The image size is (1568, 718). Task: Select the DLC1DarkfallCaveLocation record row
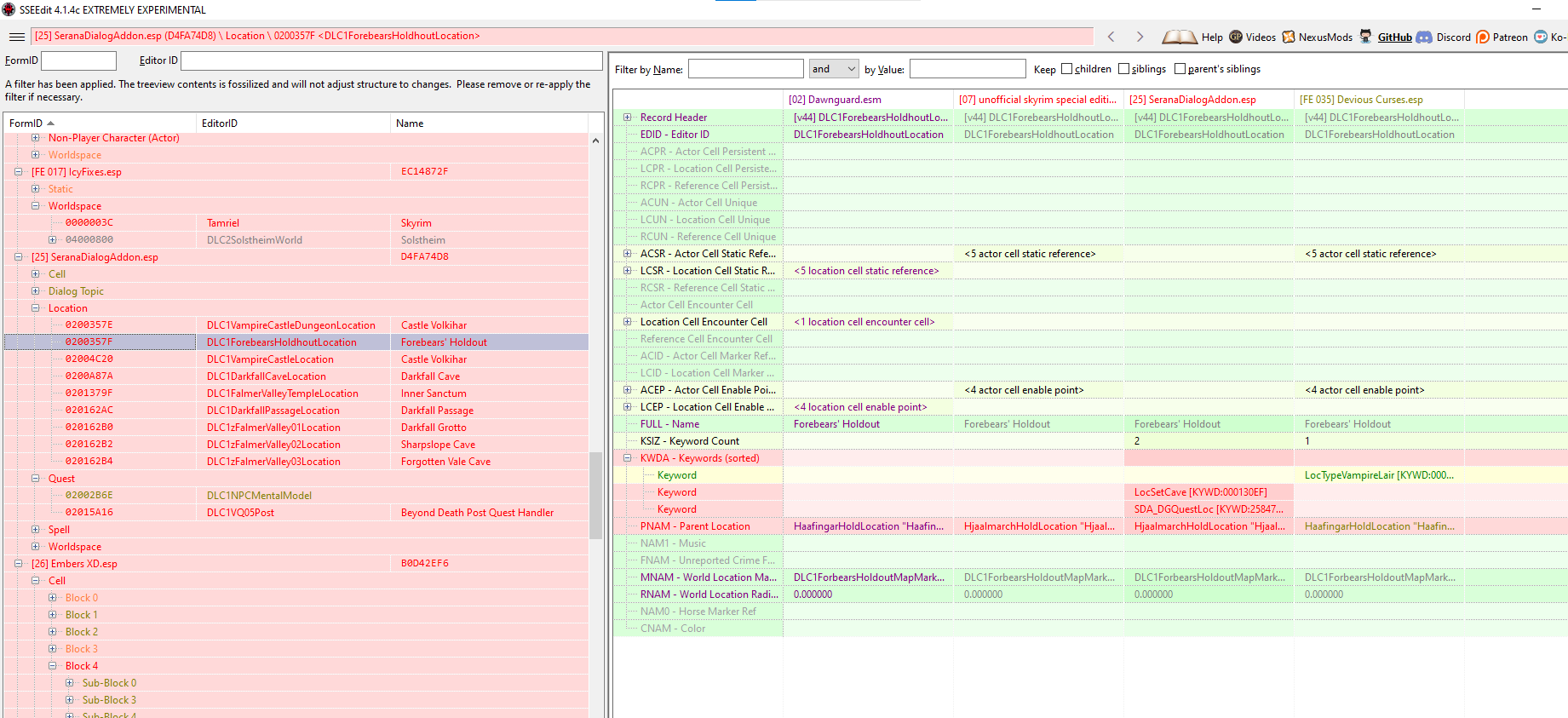click(x=296, y=376)
